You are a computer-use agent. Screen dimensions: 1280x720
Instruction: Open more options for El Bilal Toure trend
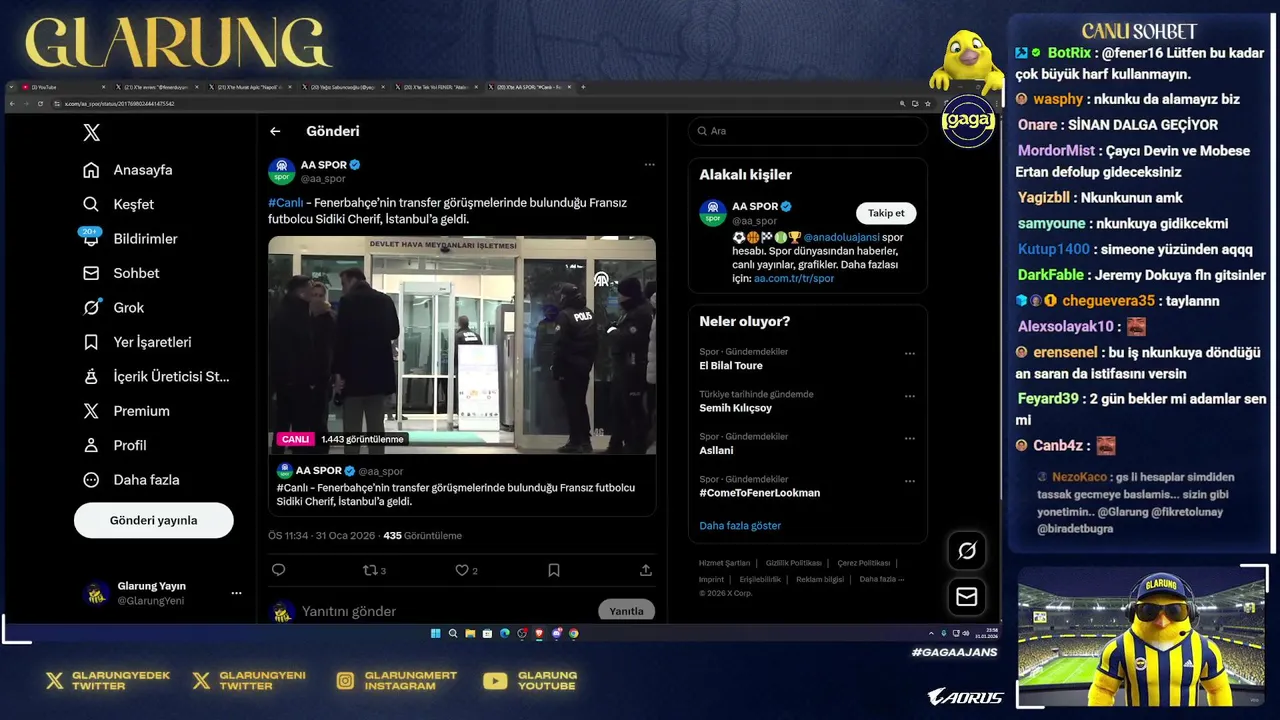pyautogui.click(x=910, y=353)
